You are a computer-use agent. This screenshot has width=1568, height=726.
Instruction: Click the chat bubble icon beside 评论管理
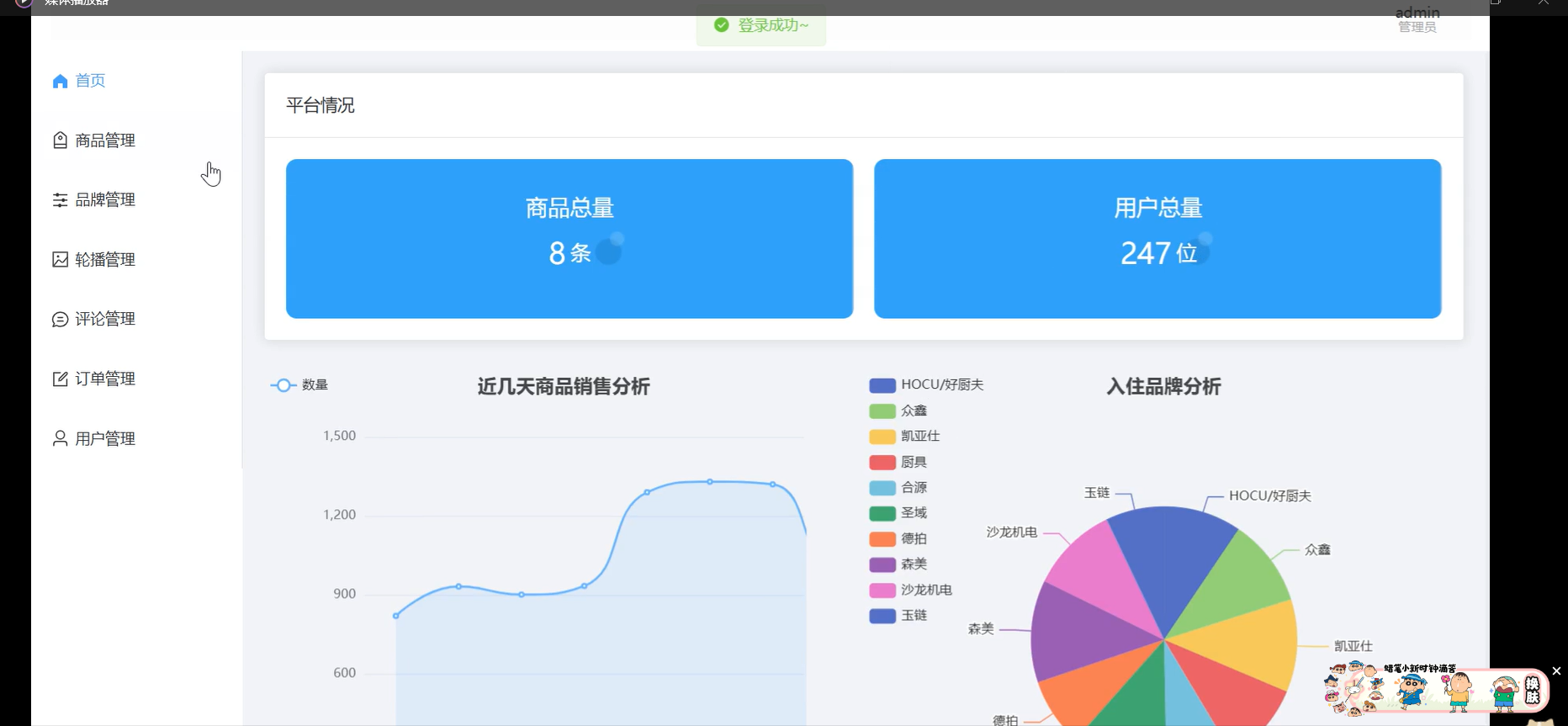[x=60, y=319]
